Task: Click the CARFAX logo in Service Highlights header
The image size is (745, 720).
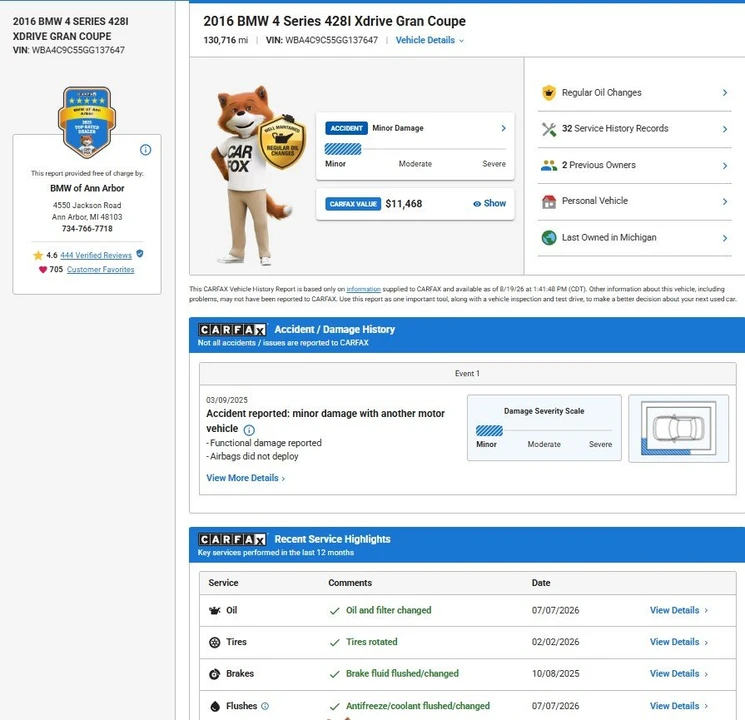Action: [x=232, y=539]
